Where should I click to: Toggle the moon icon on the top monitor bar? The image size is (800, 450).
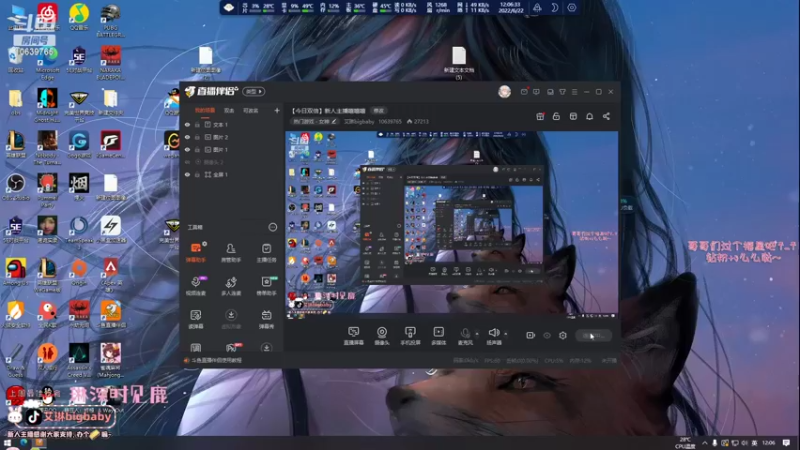point(555,8)
